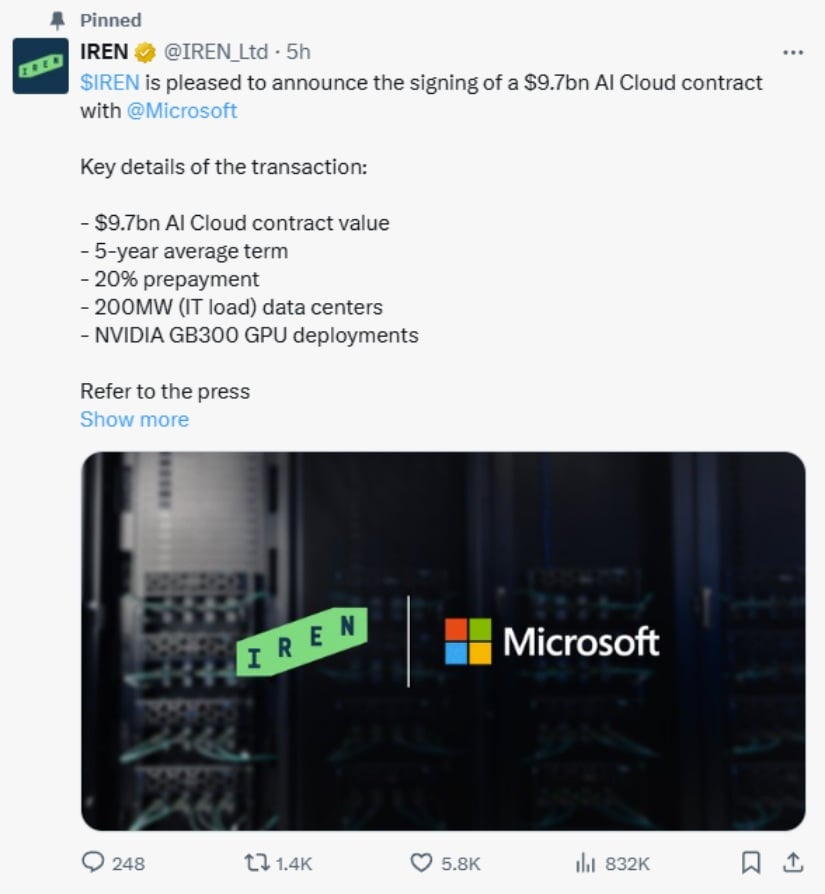Open the view count analytics icon

(586, 862)
